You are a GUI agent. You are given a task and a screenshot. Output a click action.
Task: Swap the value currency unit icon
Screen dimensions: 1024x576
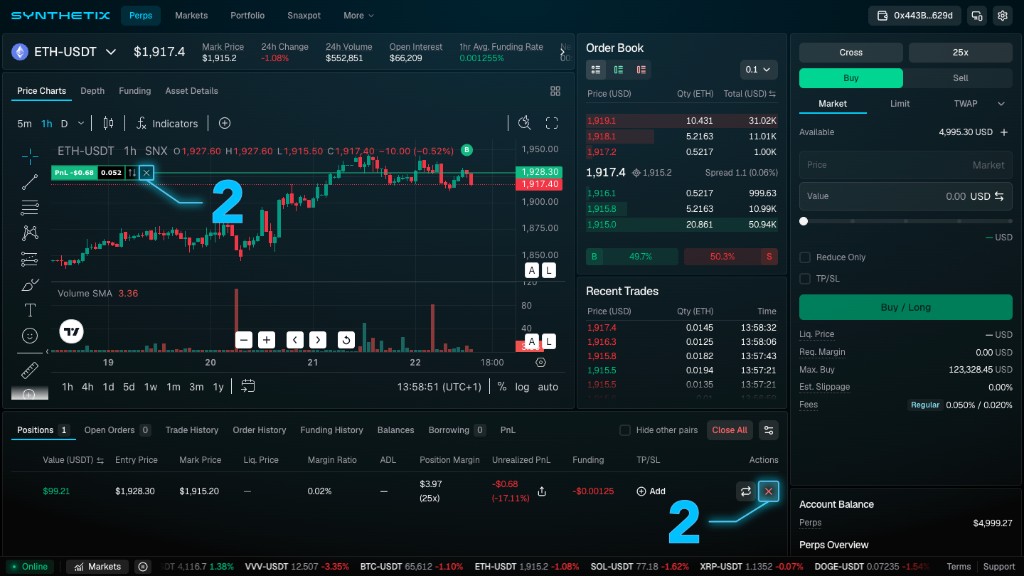point(999,196)
